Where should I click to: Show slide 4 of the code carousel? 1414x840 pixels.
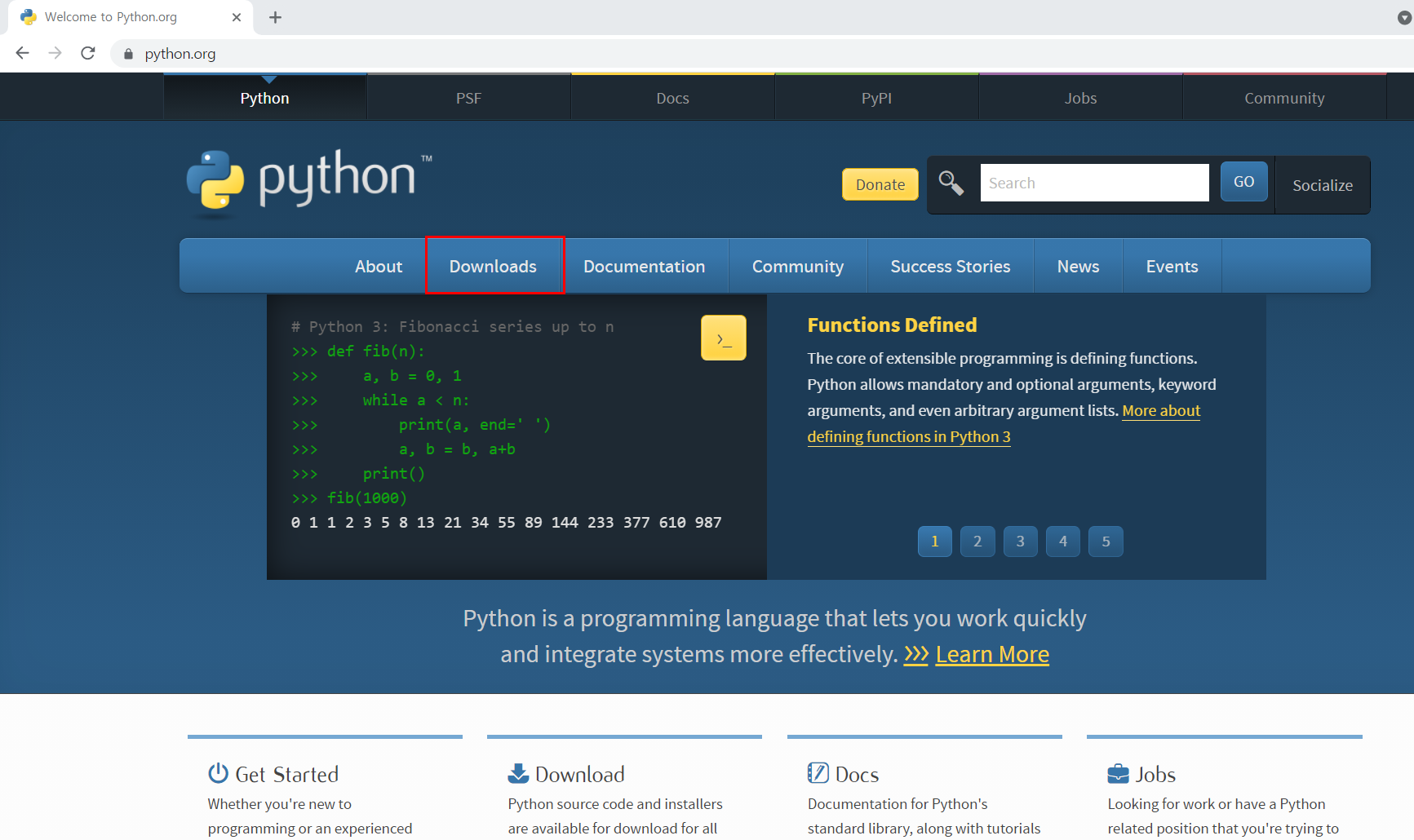(x=1063, y=542)
